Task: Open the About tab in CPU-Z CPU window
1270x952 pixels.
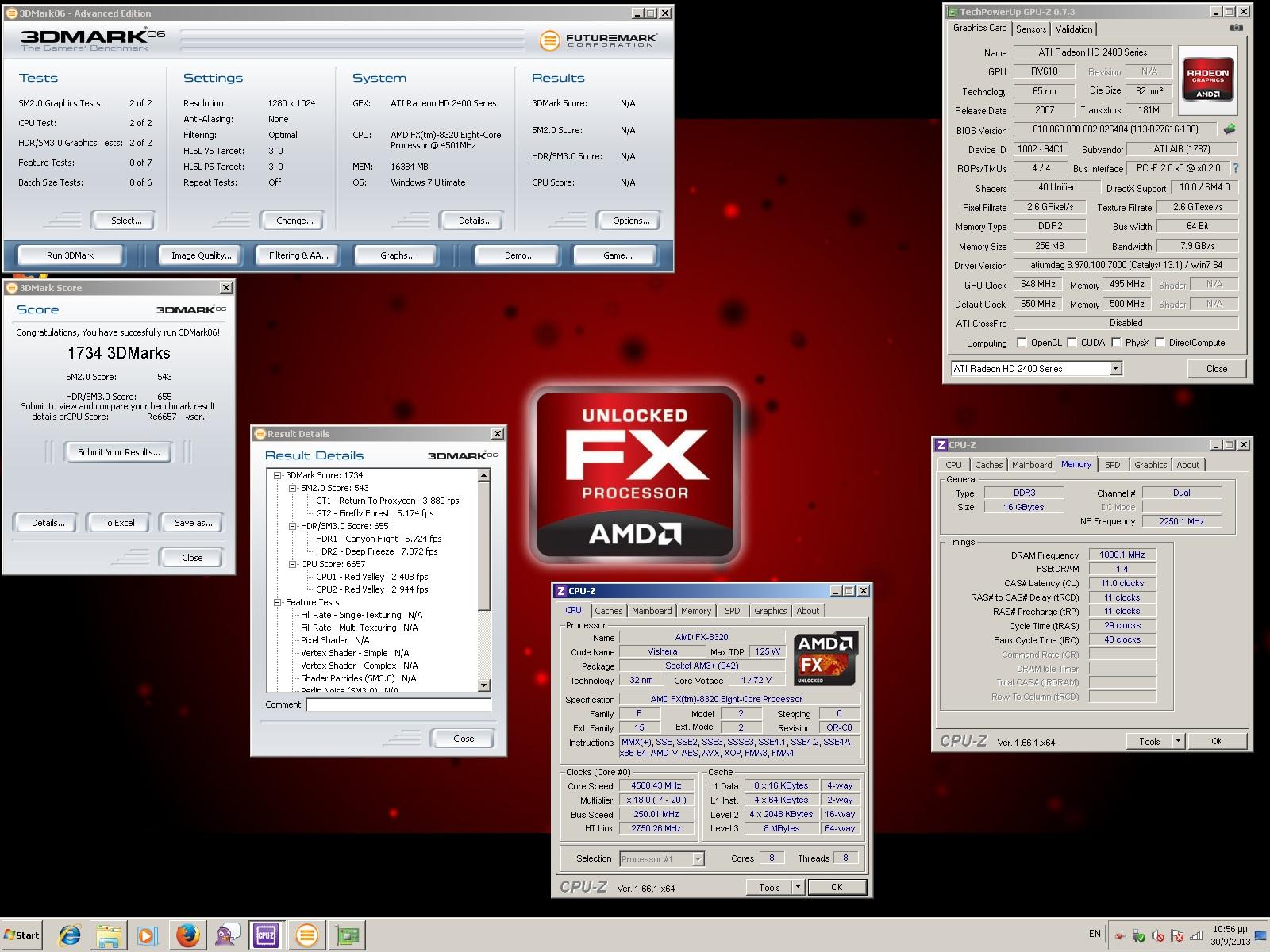Action: click(808, 611)
